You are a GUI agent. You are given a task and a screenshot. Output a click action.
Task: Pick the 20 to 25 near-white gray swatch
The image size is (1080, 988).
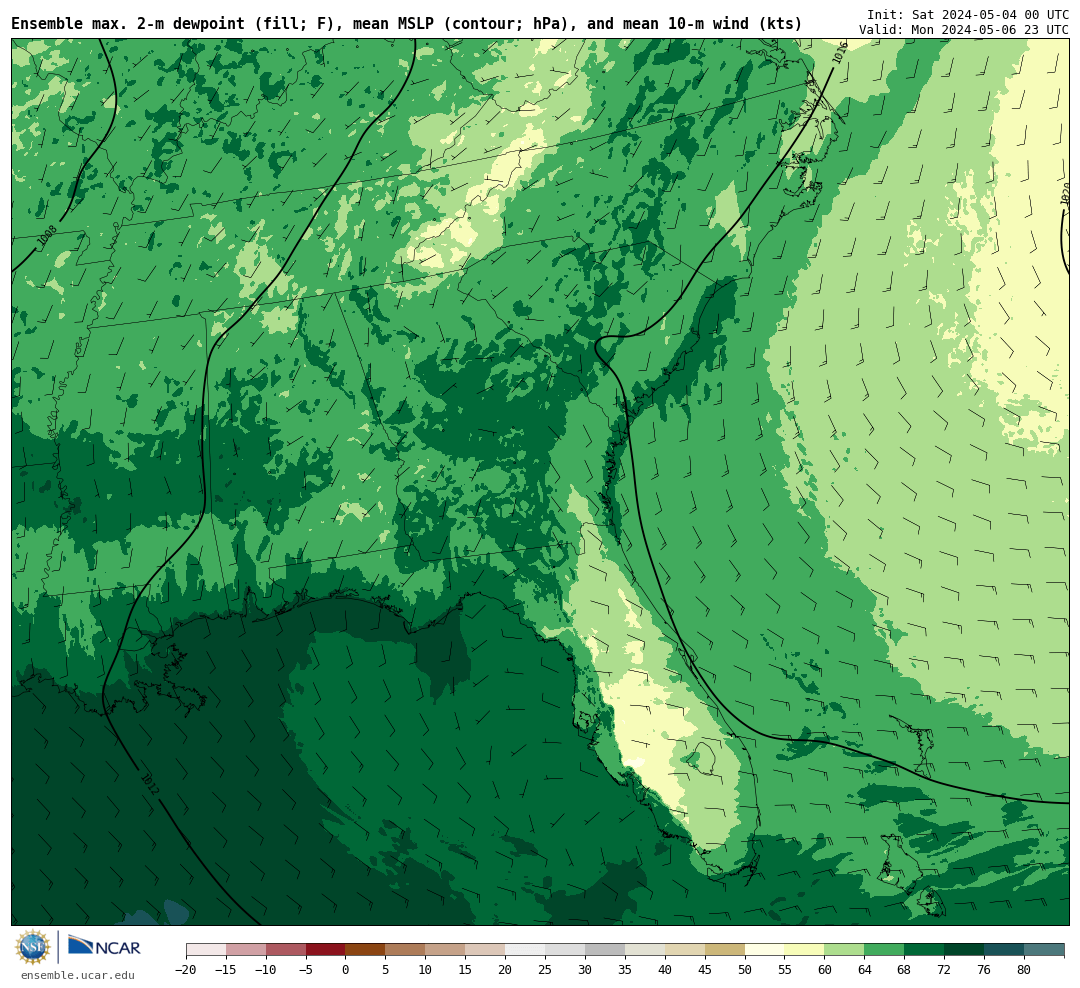pos(525,950)
